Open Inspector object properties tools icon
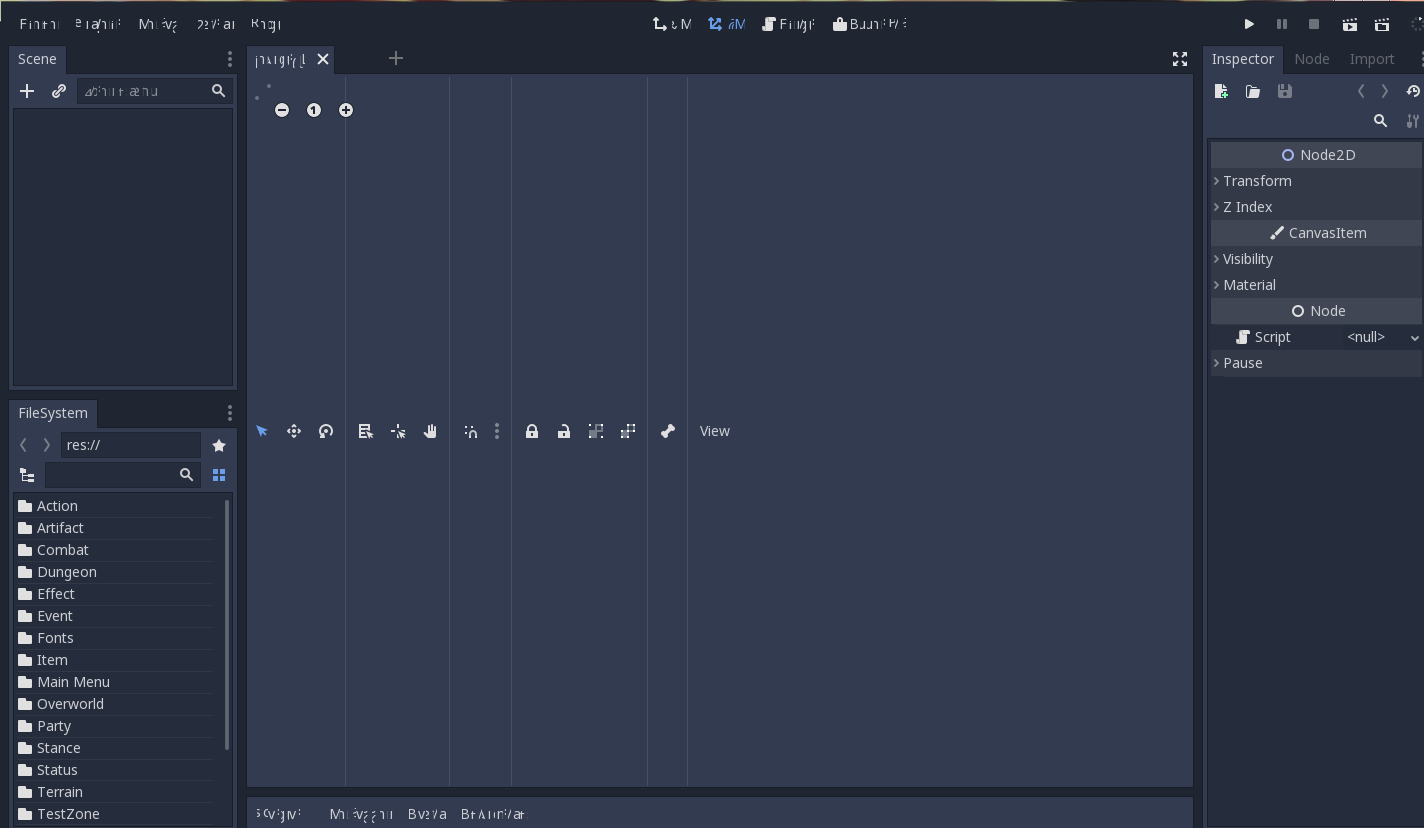Image resolution: width=1424 pixels, height=828 pixels. pyautogui.click(x=1413, y=121)
